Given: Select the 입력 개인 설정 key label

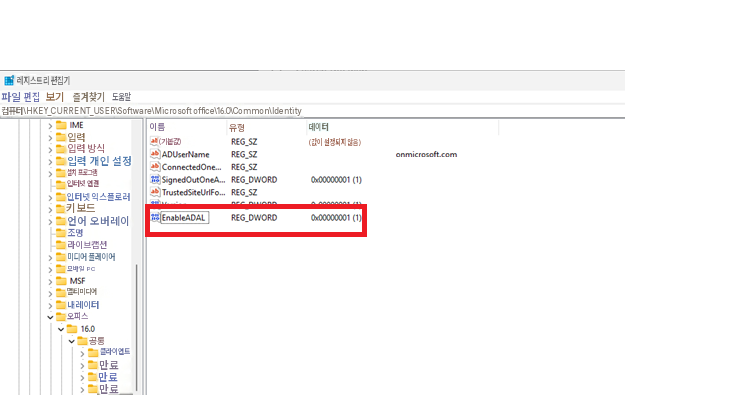Looking at the screenshot, I should (99, 161).
